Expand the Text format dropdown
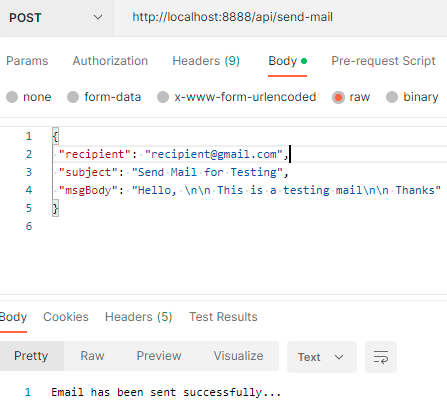 (x=322, y=357)
